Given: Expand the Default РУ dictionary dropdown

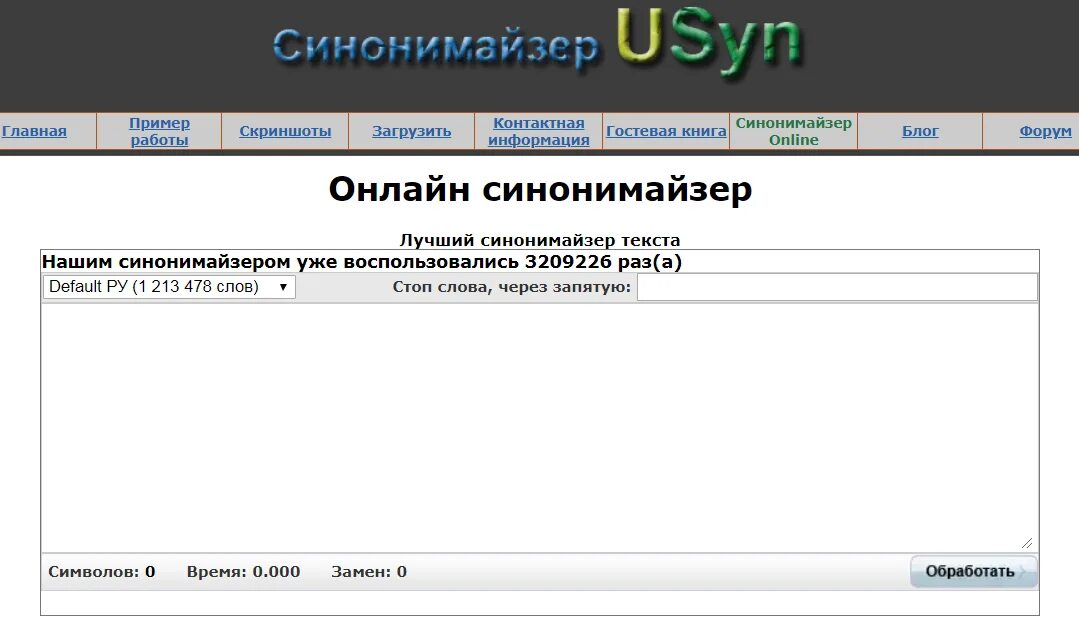Looking at the screenshot, I should coord(169,287).
